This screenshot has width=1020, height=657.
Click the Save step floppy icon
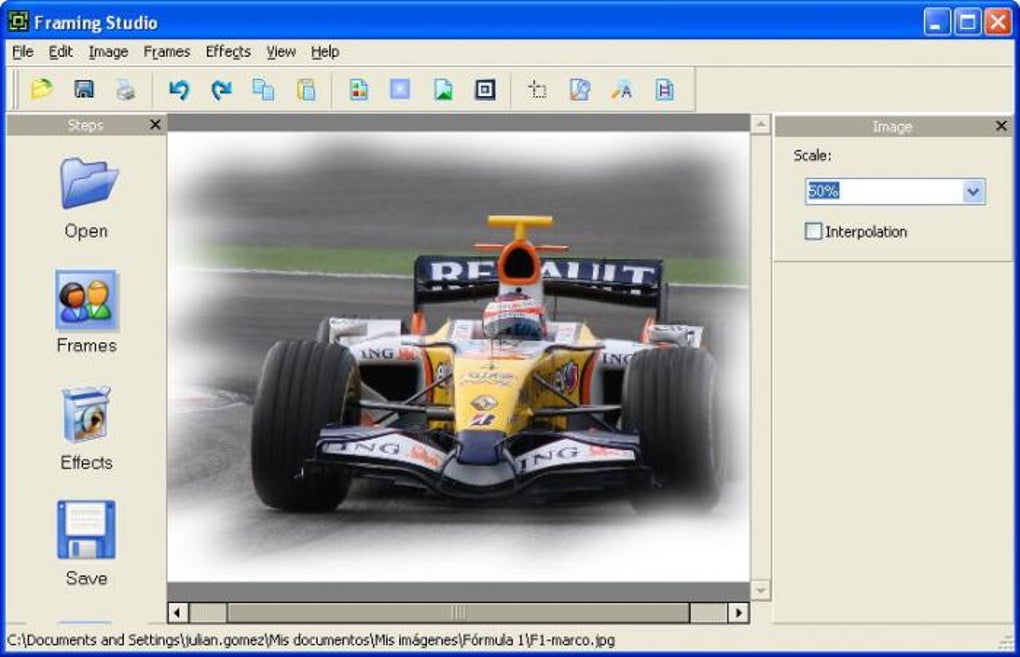tap(87, 543)
